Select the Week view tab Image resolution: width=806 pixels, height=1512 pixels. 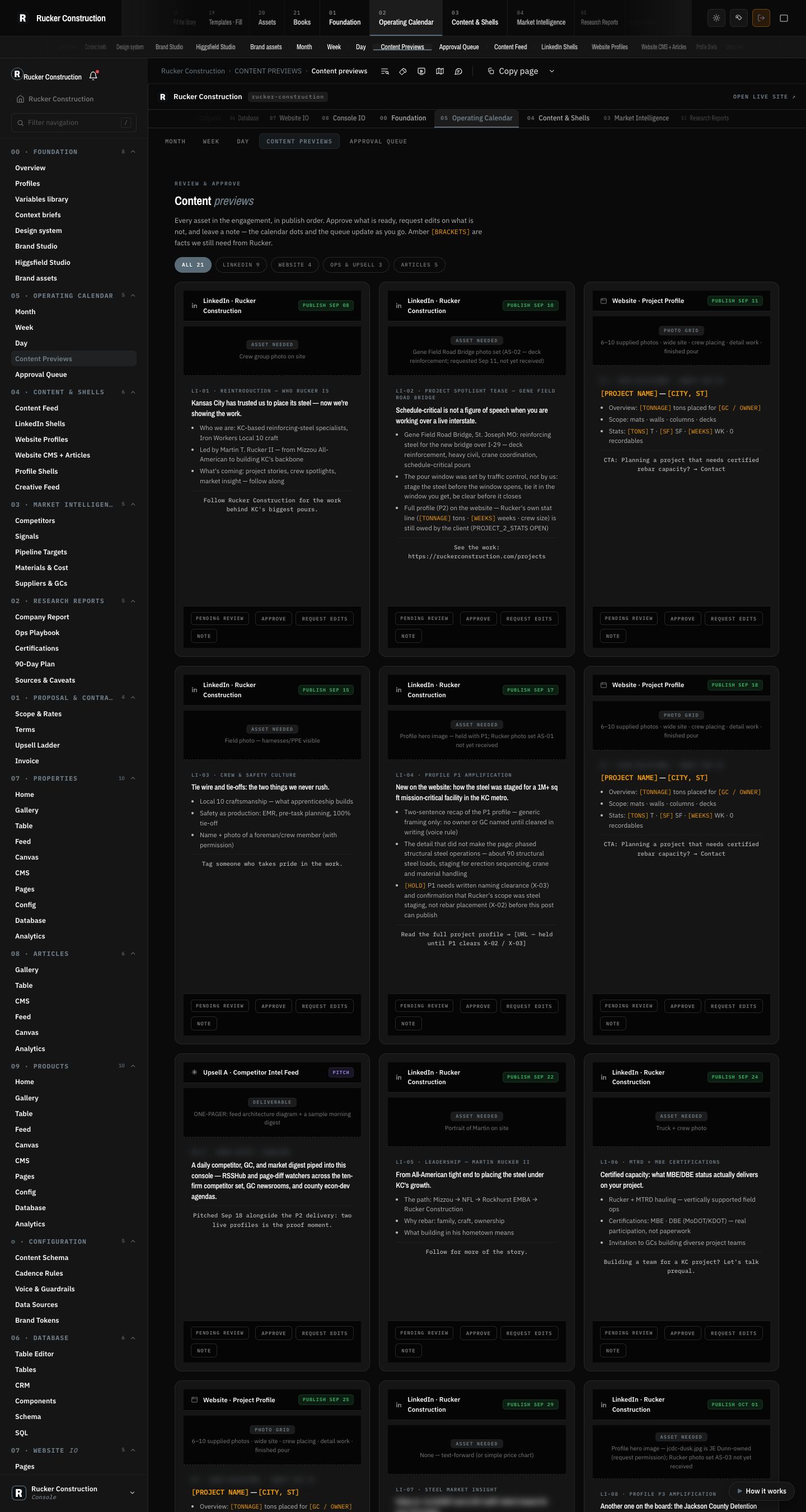coord(211,142)
